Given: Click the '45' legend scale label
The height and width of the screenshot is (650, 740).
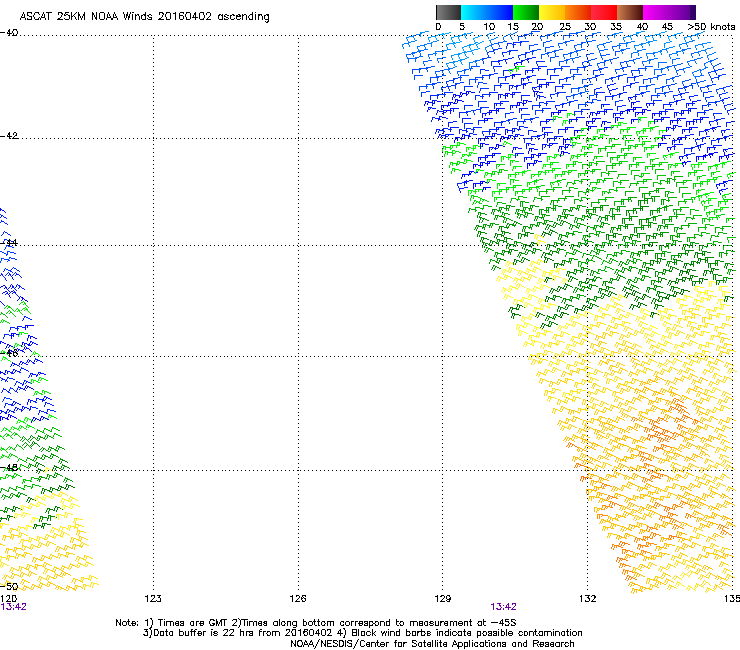Looking at the screenshot, I should tap(667, 27).
